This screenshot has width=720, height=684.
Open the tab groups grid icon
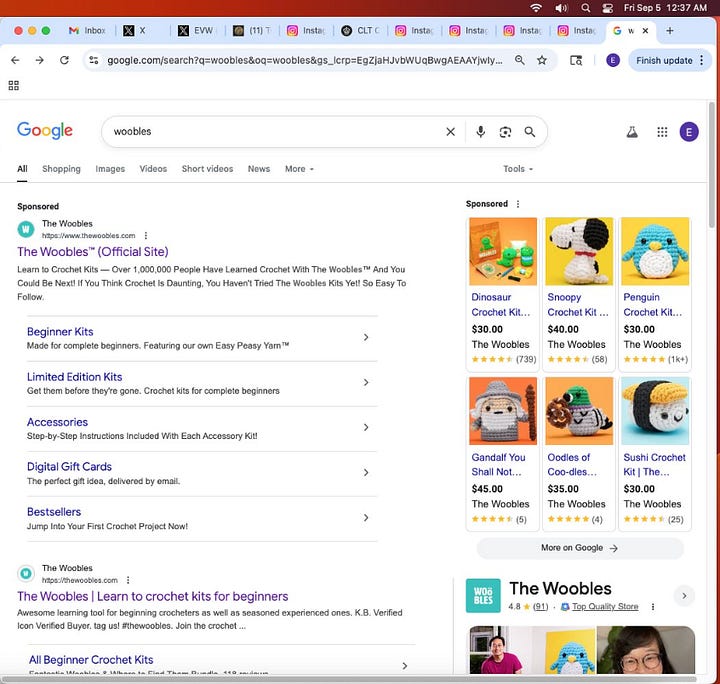click(14, 85)
